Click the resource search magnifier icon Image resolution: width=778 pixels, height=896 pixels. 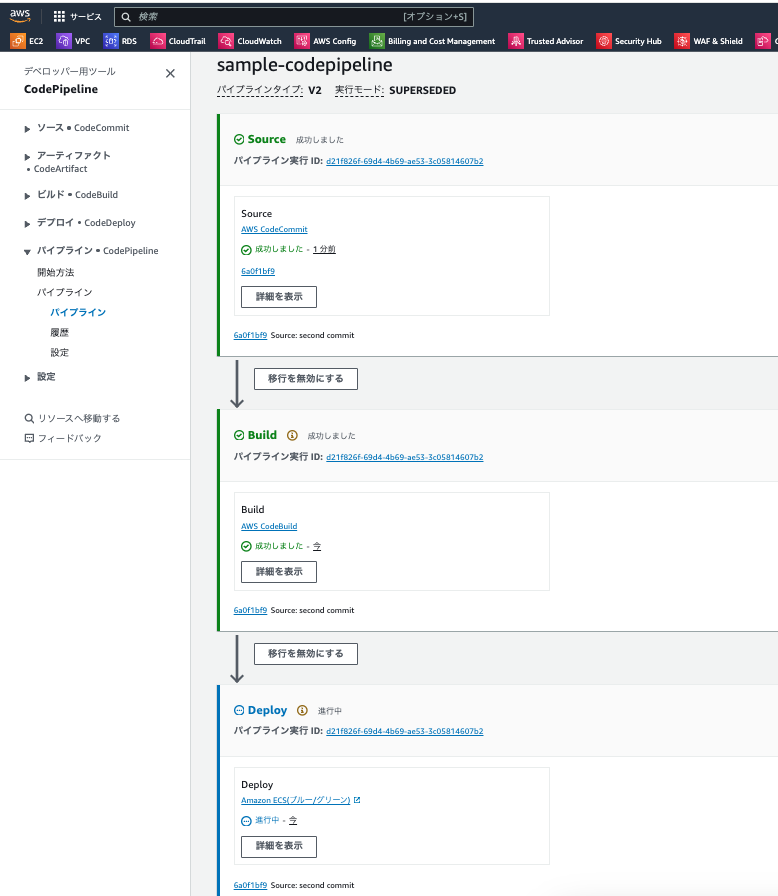(x=29, y=418)
